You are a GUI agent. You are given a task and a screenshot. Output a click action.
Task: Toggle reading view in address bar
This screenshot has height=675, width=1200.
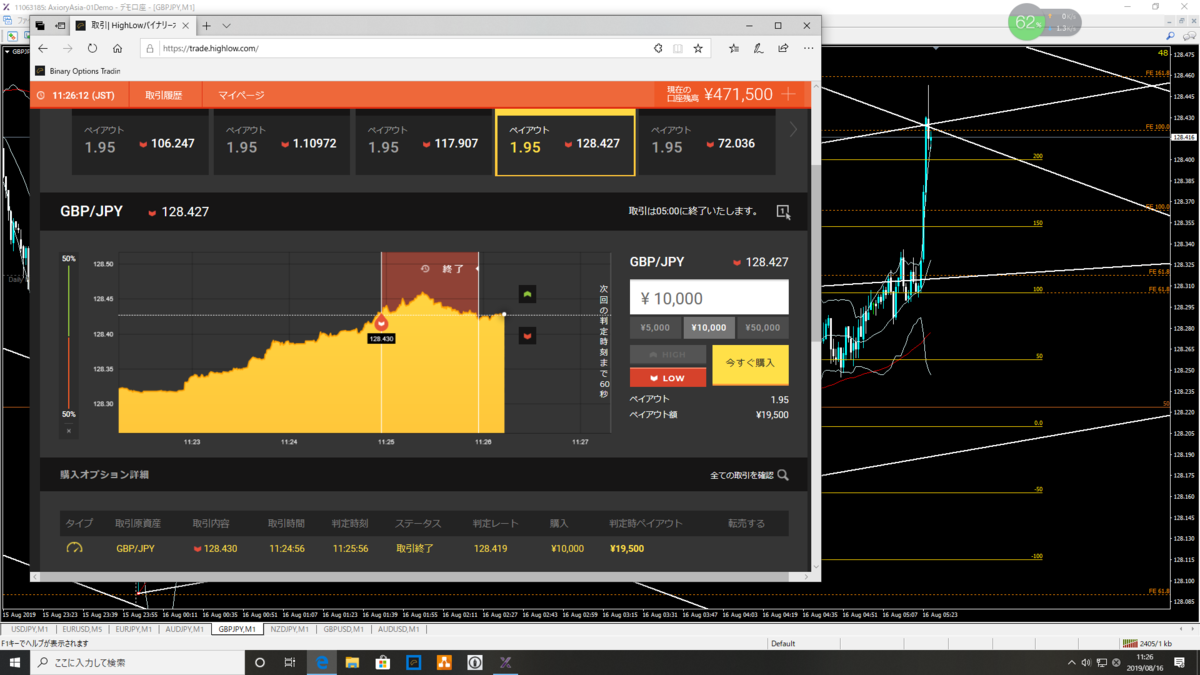678,48
